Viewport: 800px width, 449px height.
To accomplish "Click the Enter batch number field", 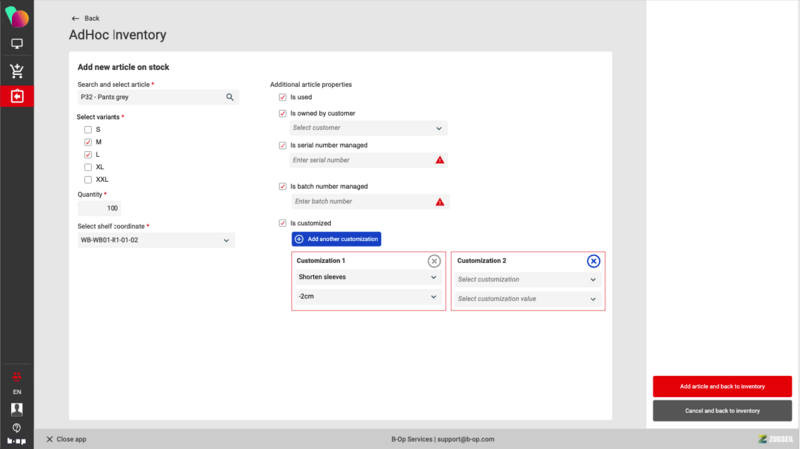I will 370,202.
